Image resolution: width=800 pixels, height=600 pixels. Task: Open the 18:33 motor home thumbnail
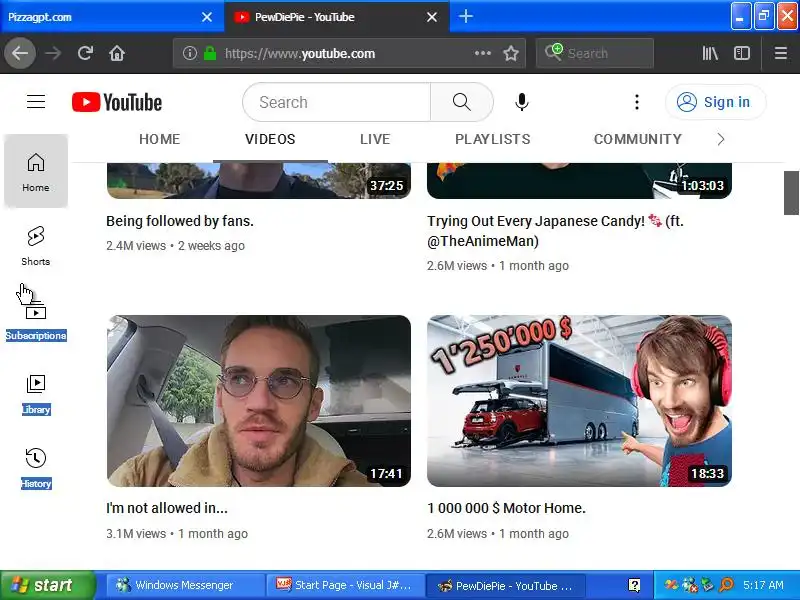tap(579, 401)
